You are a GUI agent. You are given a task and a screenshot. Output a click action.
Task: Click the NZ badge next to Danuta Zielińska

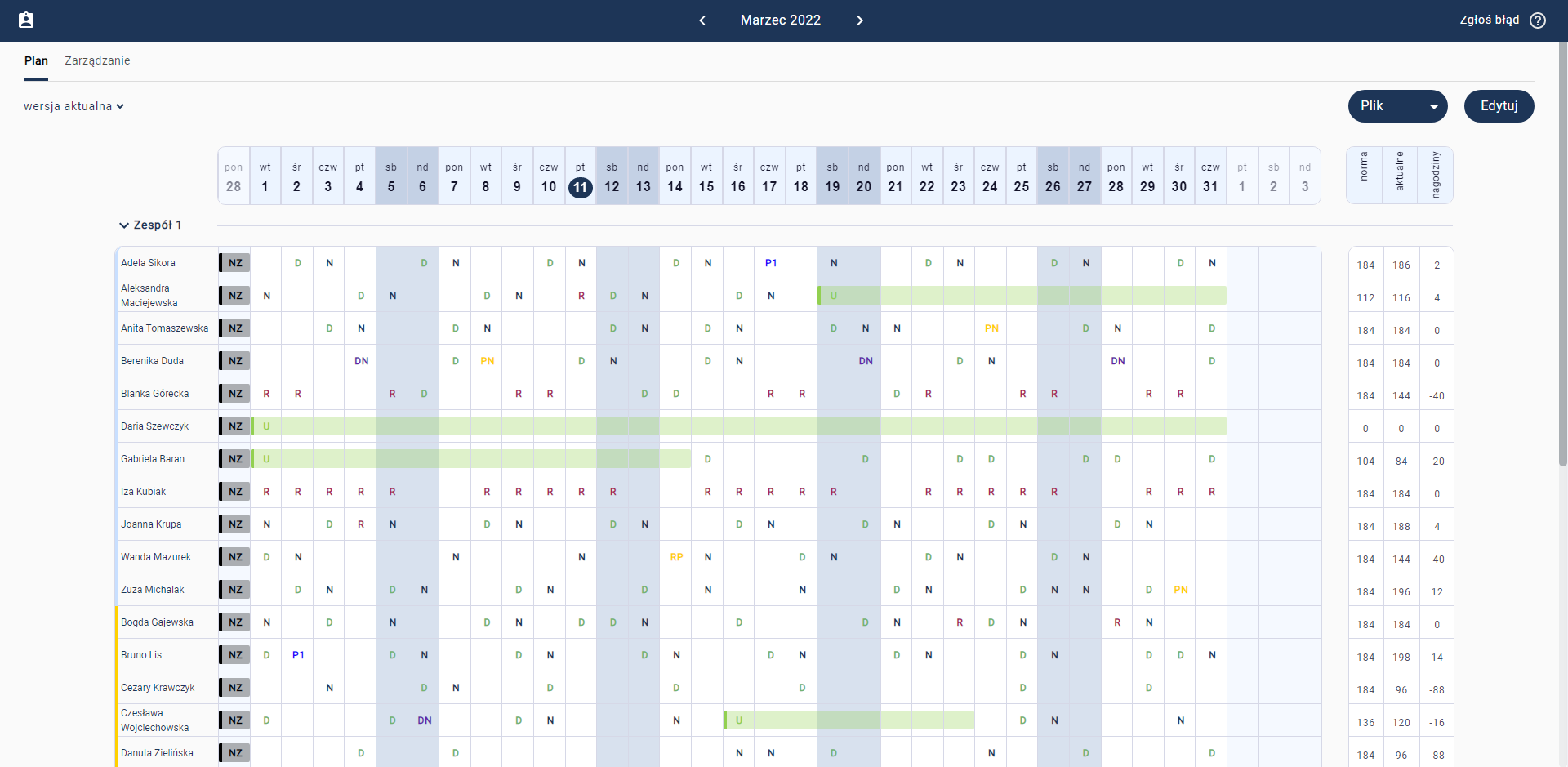(x=234, y=752)
